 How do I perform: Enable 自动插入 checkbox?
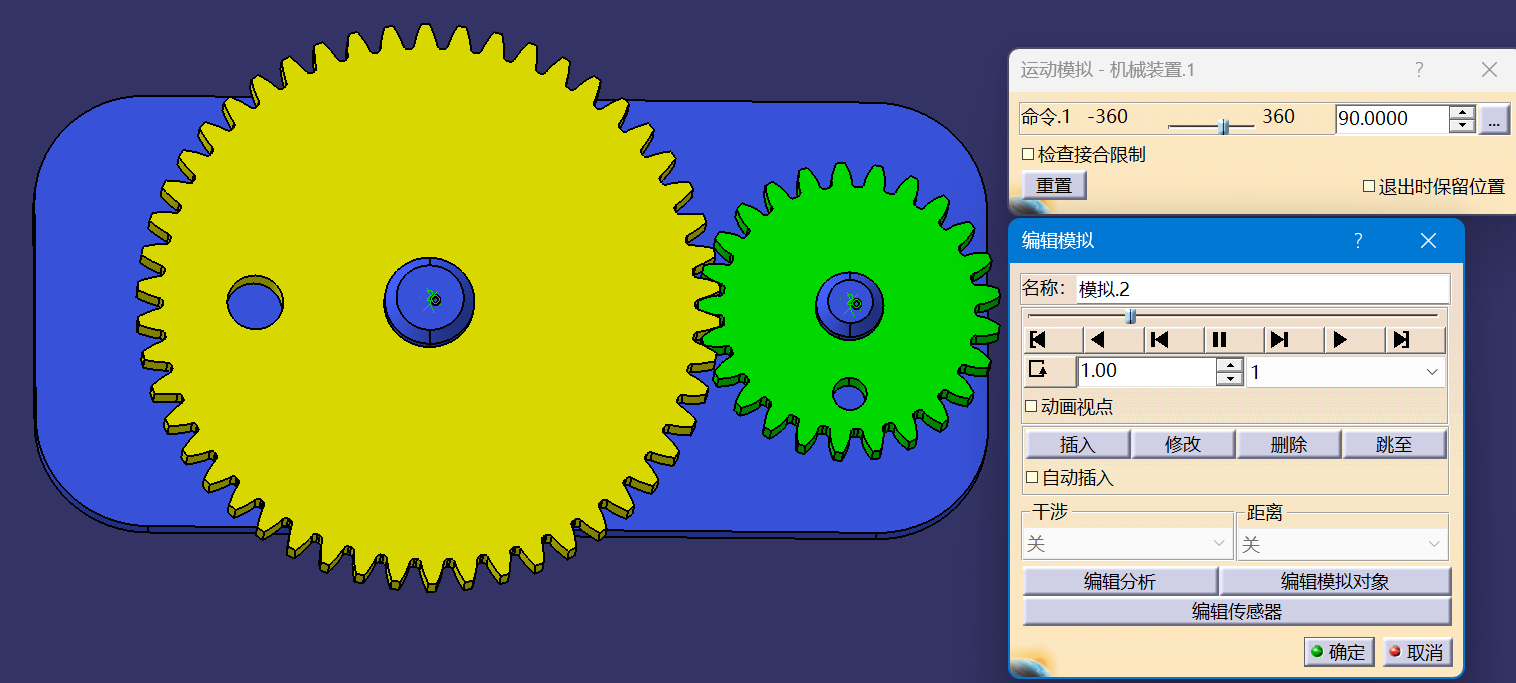1031,478
